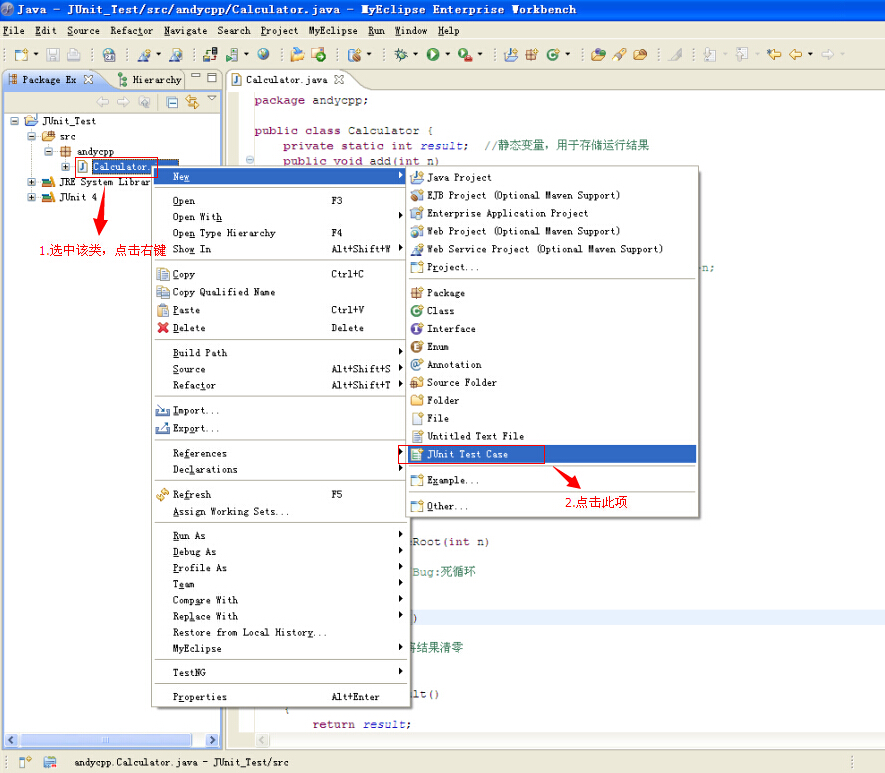Viewport: 885px width, 773px height.
Task: Open the Run dropdown arrow
Action: (448, 54)
